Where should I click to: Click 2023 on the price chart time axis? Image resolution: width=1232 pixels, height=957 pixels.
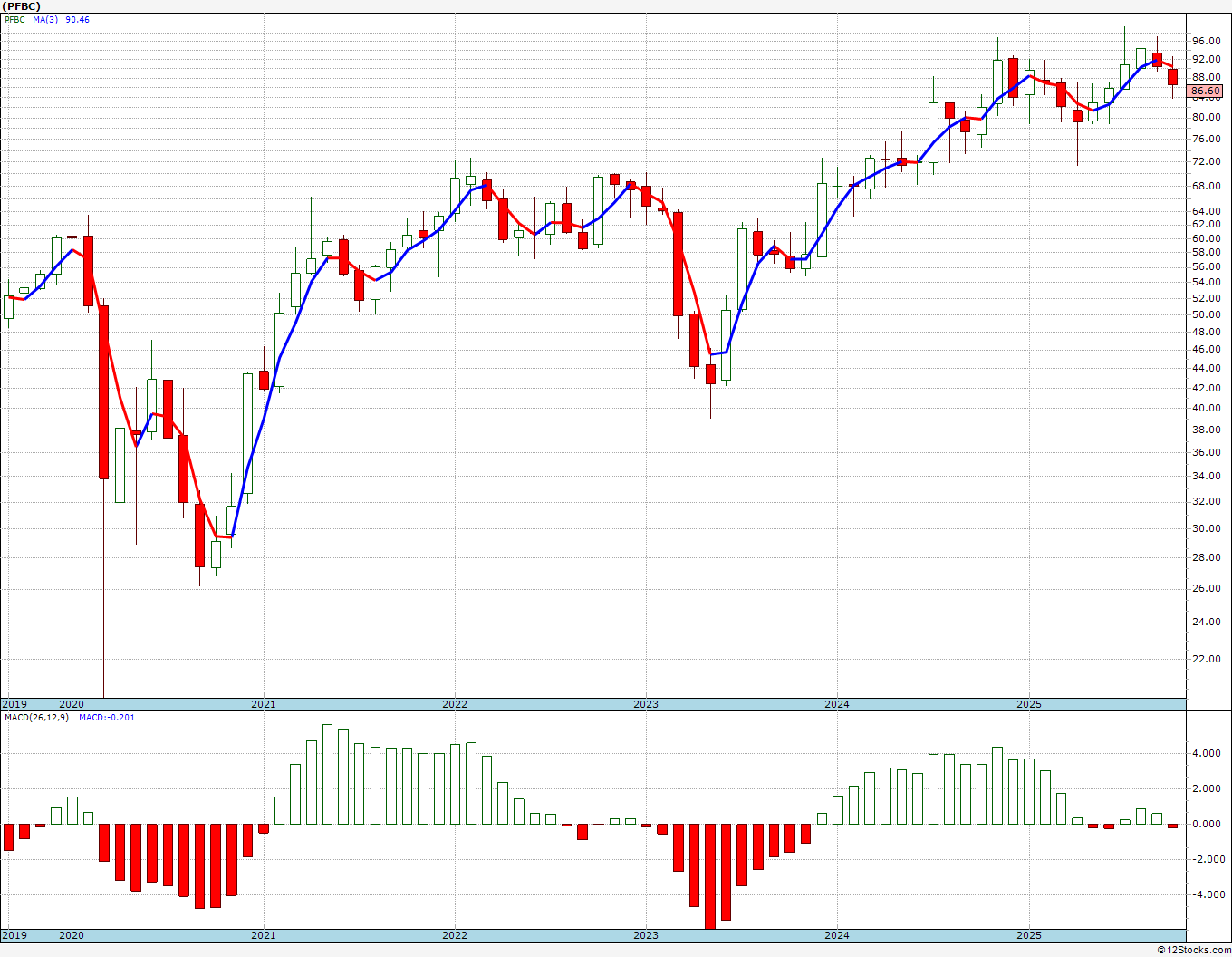tap(646, 704)
